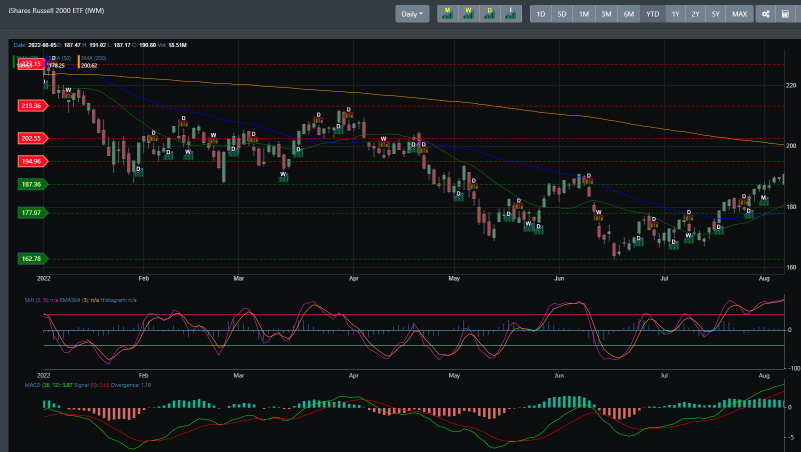Show the 5Y time range
The height and width of the screenshot is (452, 801).
point(716,14)
